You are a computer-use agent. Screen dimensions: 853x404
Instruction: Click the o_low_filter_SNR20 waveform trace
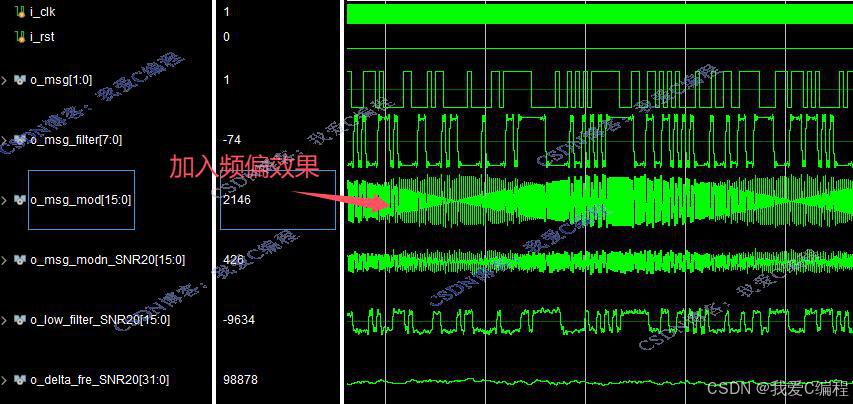click(x=599, y=321)
